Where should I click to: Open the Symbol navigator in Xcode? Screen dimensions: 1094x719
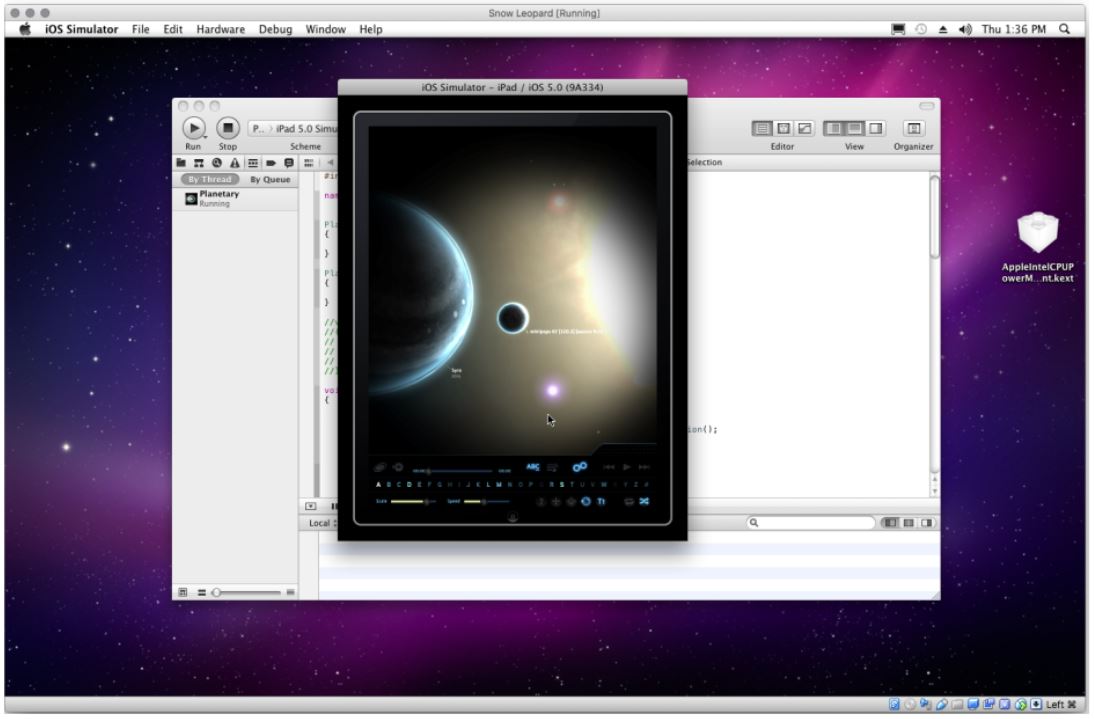199,163
